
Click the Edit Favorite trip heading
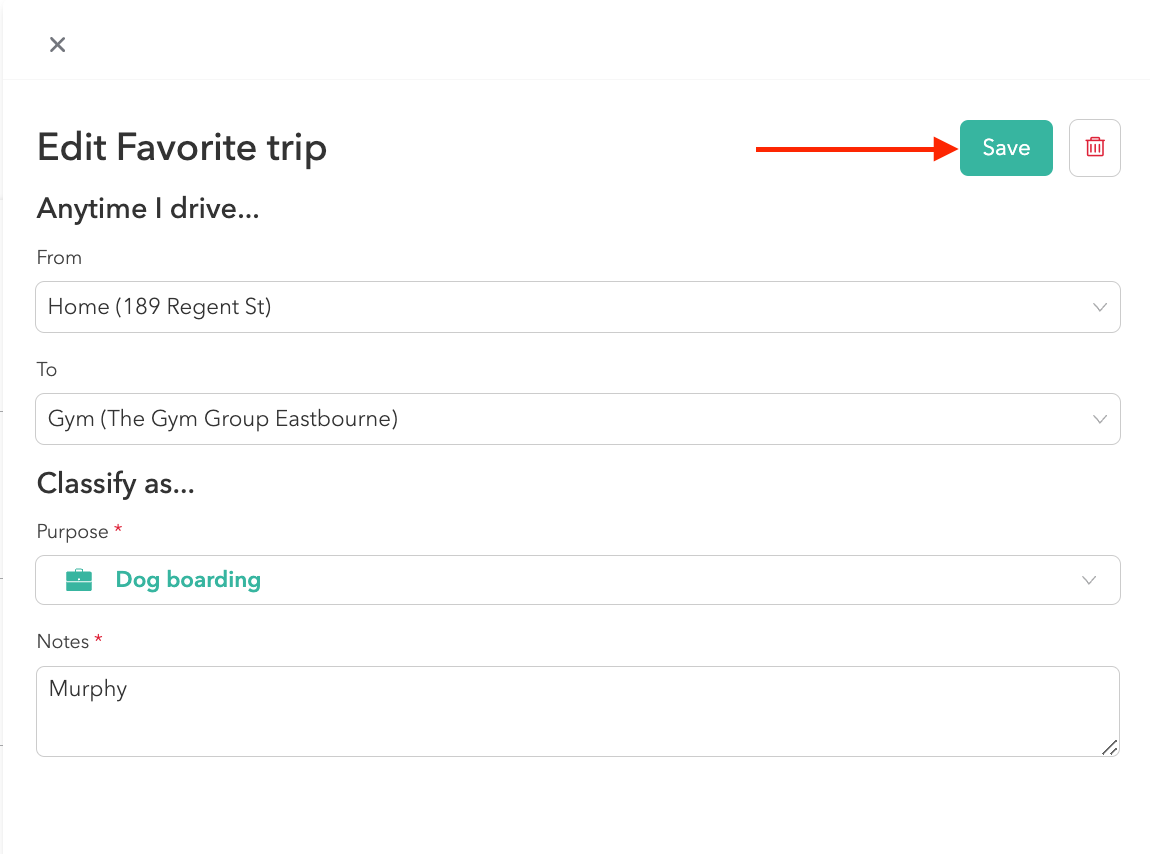coord(182,148)
